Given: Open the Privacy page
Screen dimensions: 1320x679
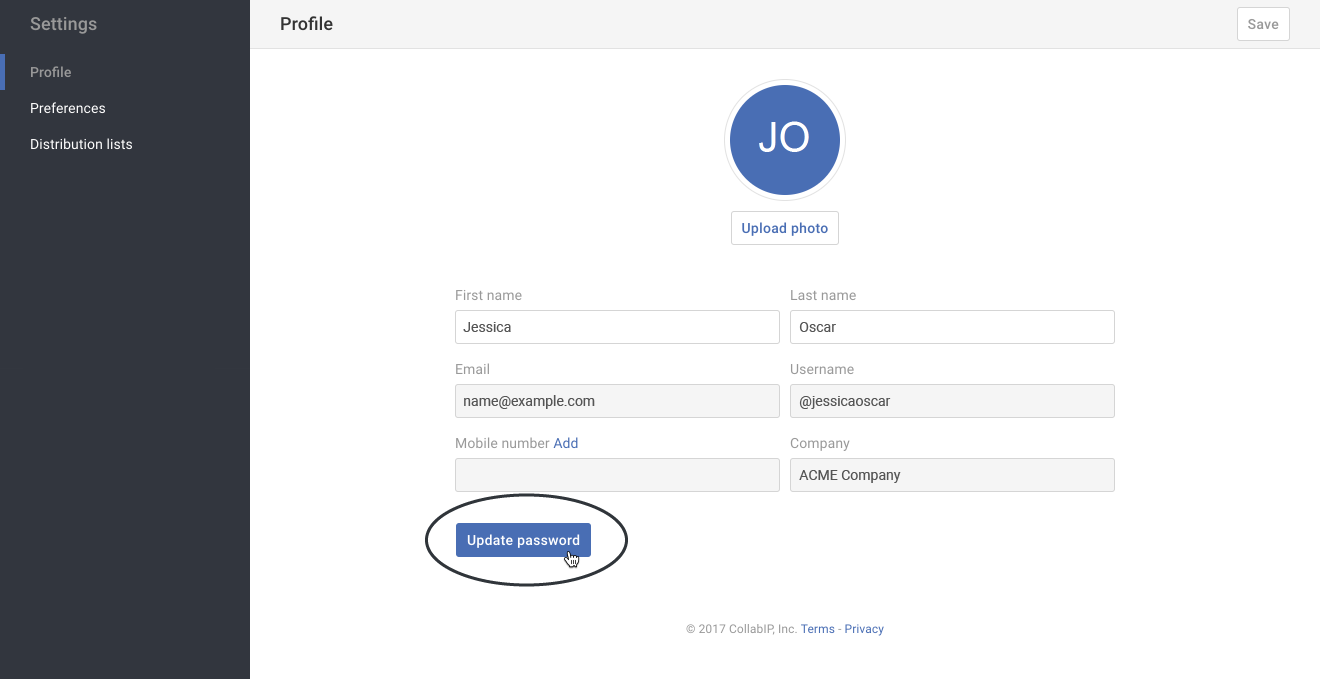Looking at the screenshot, I should click(863, 628).
